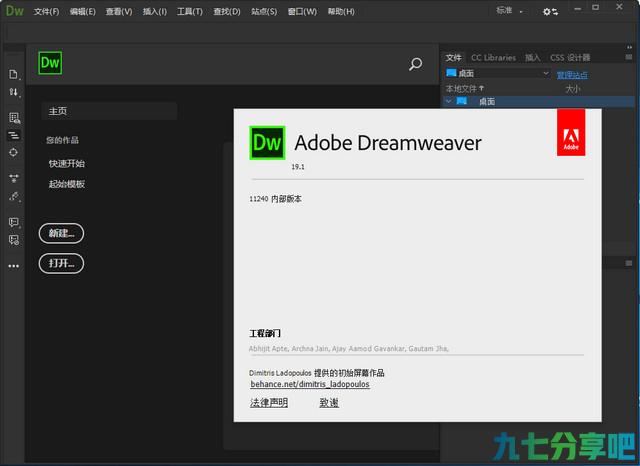
Task: Click the 新建... button
Action: tap(61, 233)
